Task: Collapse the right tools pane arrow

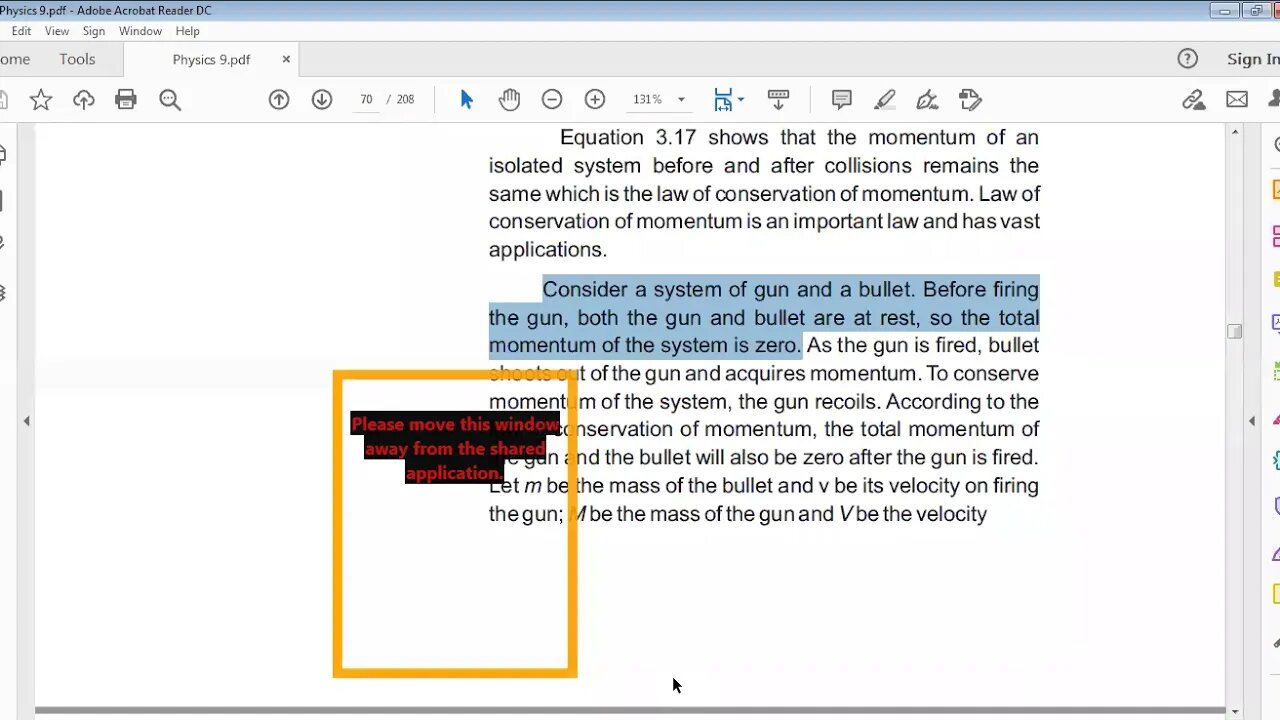Action: pyautogui.click(x=1252, y=421)
